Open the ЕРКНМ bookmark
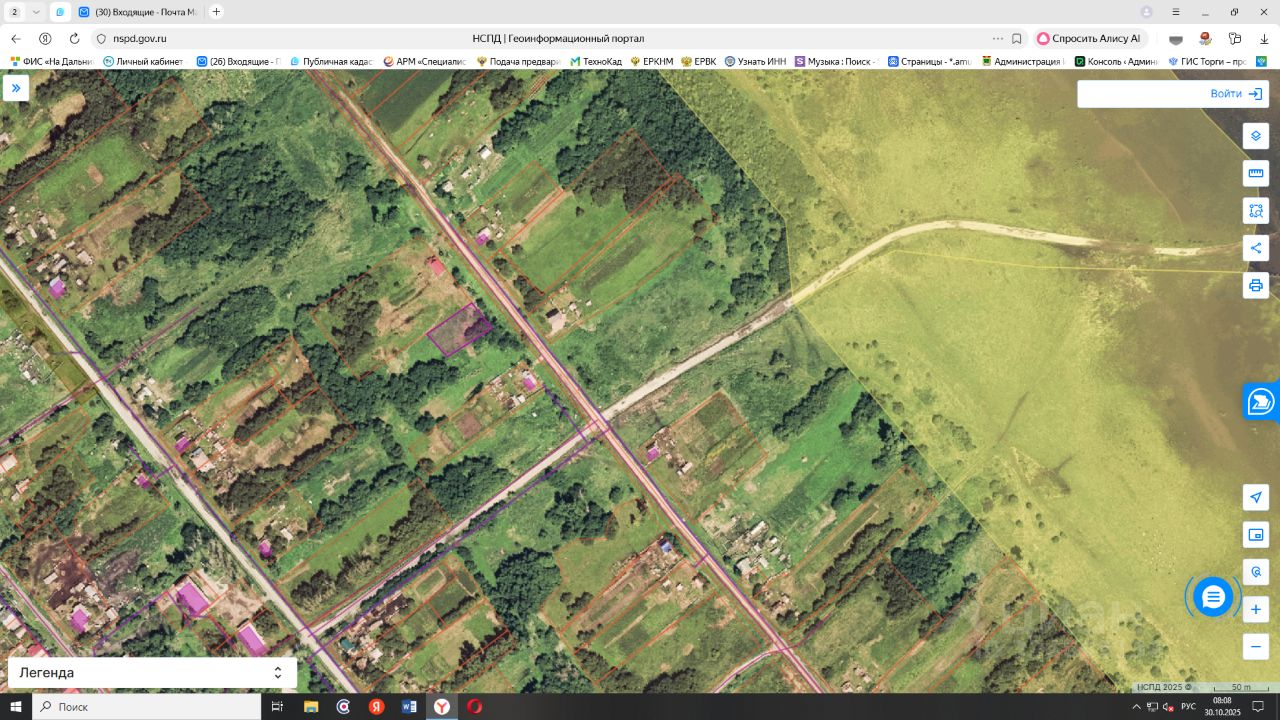 [651, 61]
